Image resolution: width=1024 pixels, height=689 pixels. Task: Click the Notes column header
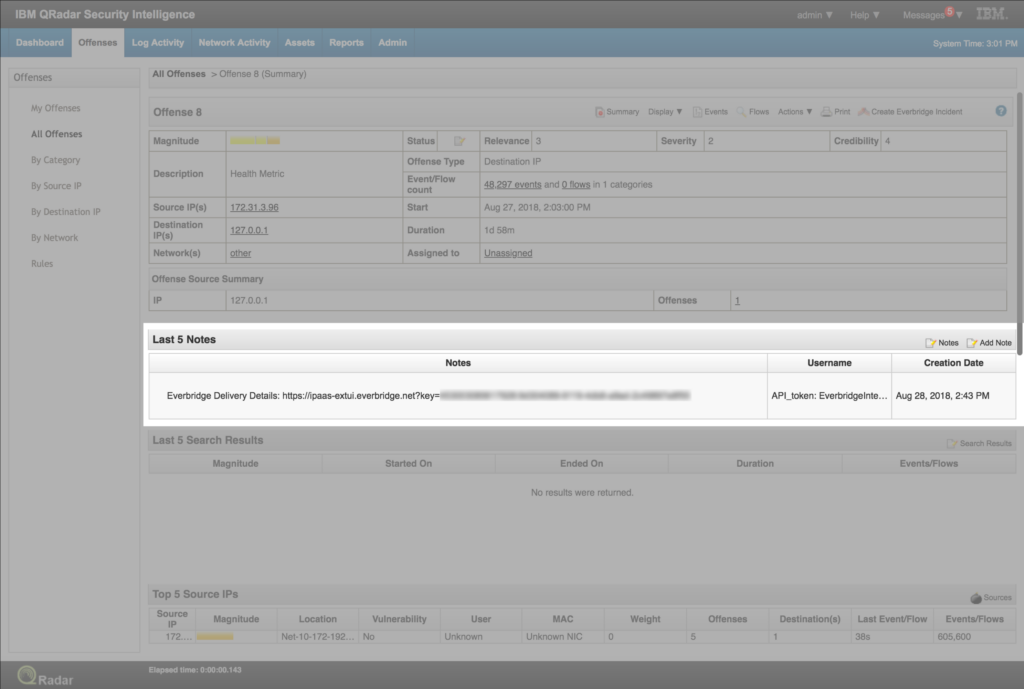458,363
